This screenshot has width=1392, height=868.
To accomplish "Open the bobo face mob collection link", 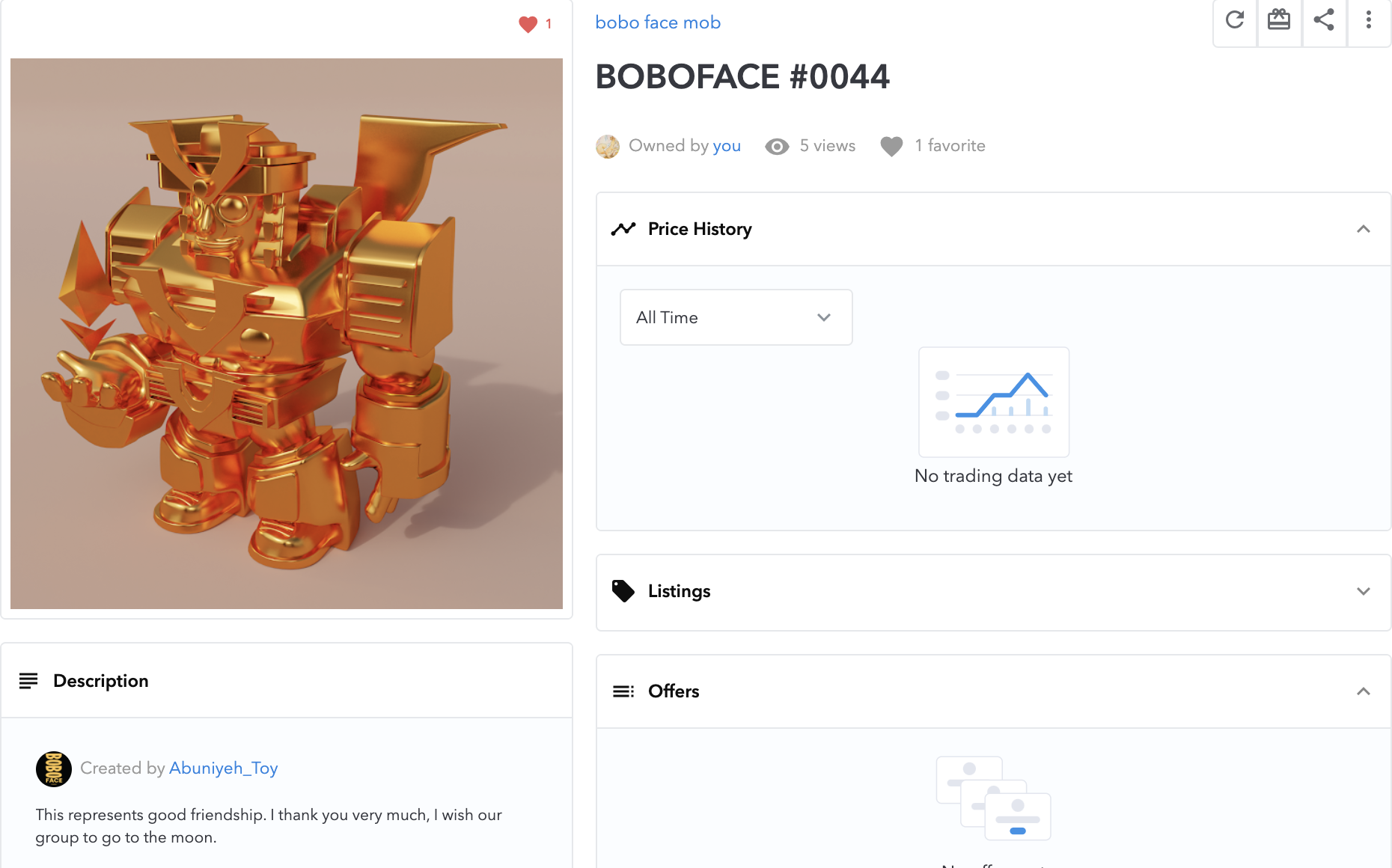I will pyautogui.click(x=658, y=22).
